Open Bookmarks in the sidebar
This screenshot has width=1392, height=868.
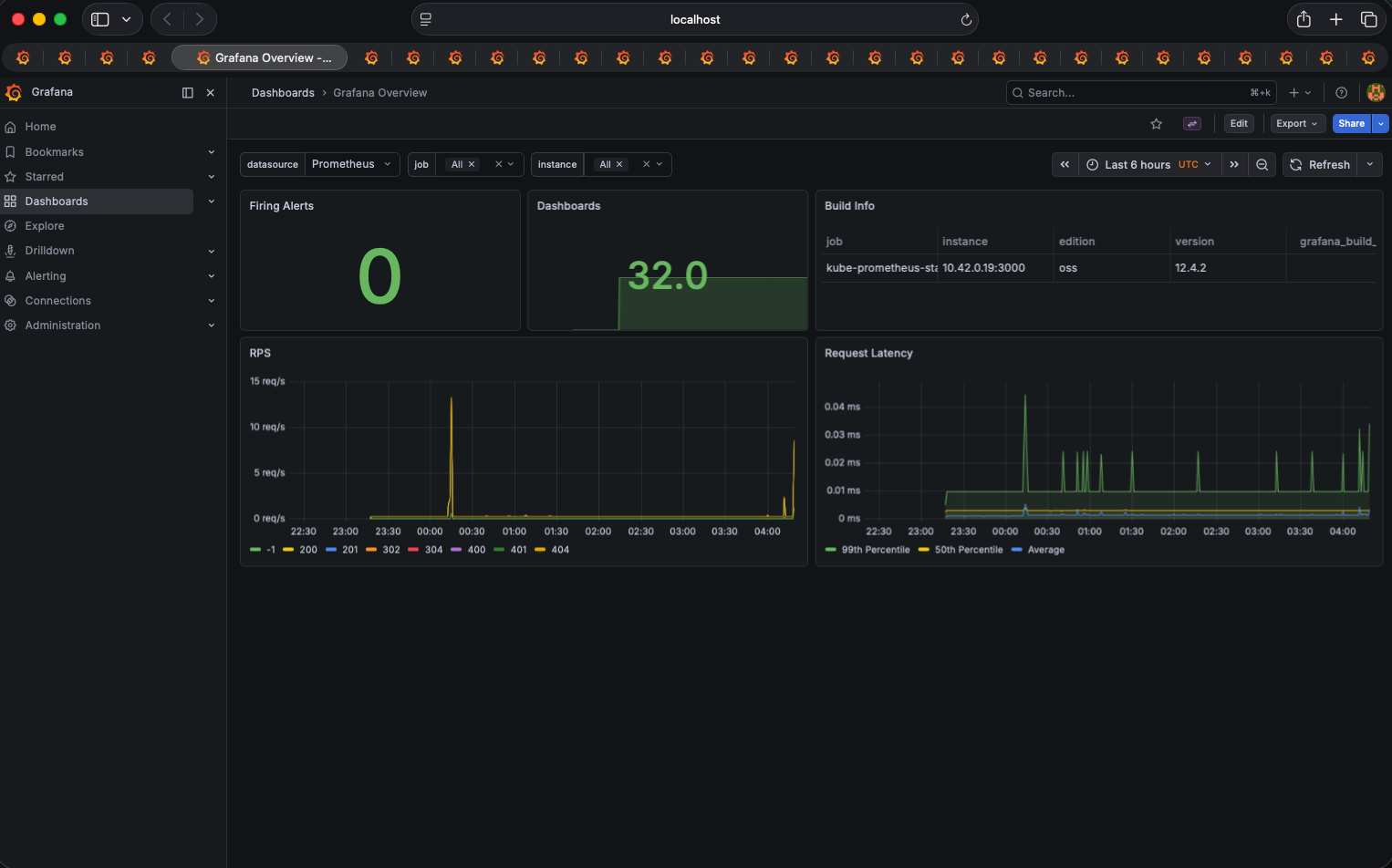click(x=54, y=152)
